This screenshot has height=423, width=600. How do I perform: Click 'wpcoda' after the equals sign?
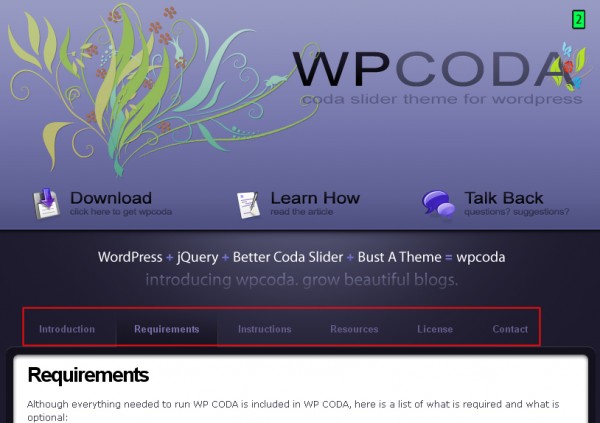481,258
